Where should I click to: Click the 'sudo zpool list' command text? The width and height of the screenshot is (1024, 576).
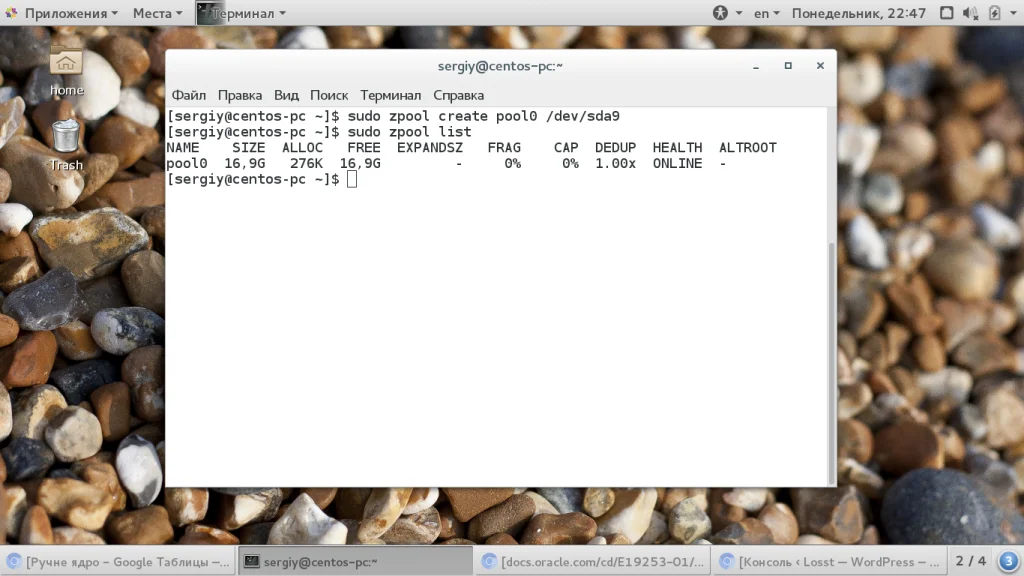point(409,132)
